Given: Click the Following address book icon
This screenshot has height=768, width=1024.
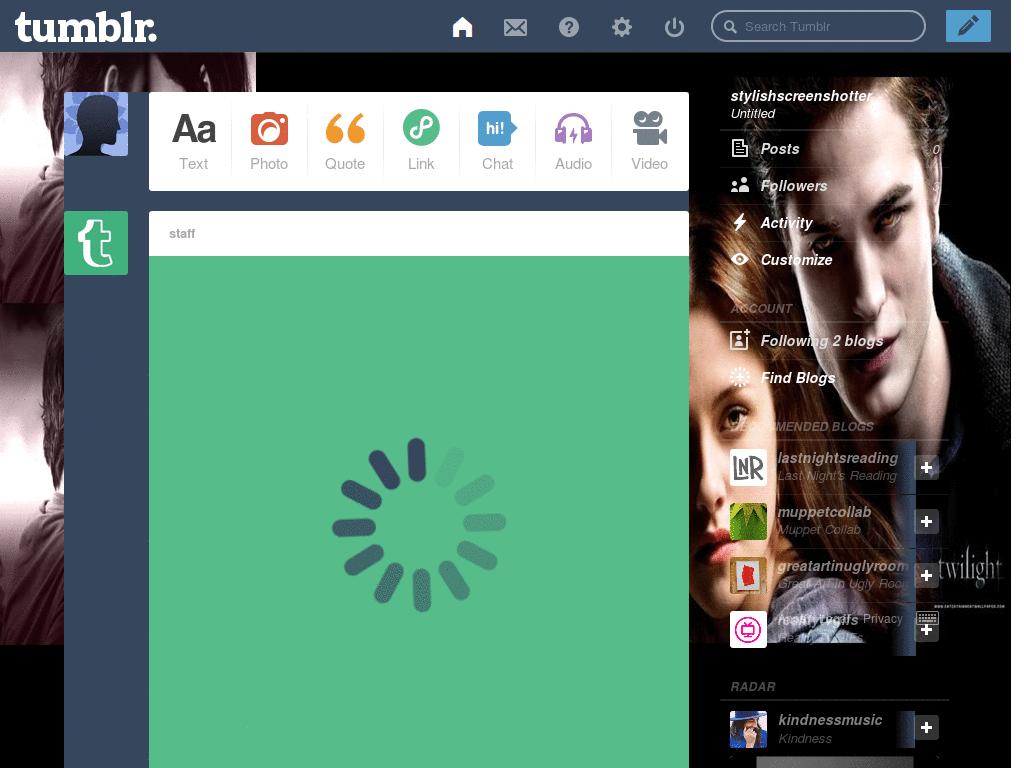Looking at the screenshot, I should tap(739, 340).
